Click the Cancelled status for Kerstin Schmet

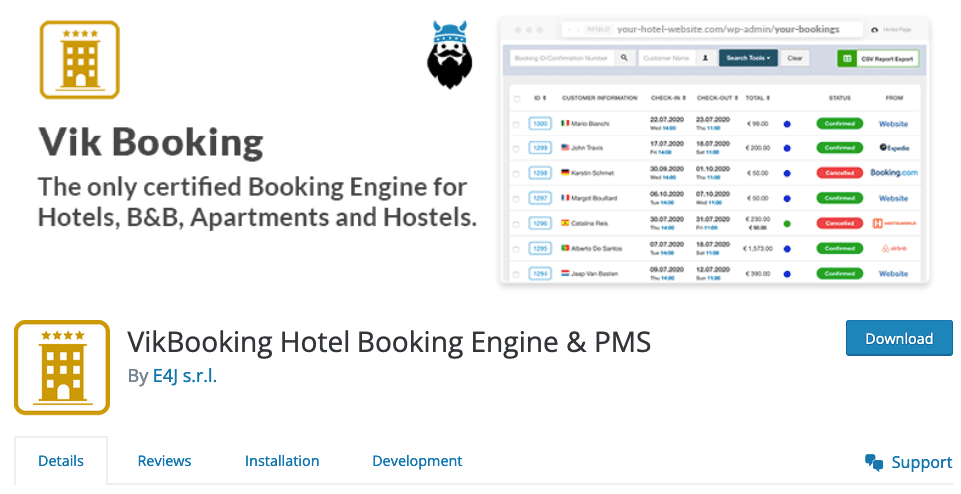(840, 173)
